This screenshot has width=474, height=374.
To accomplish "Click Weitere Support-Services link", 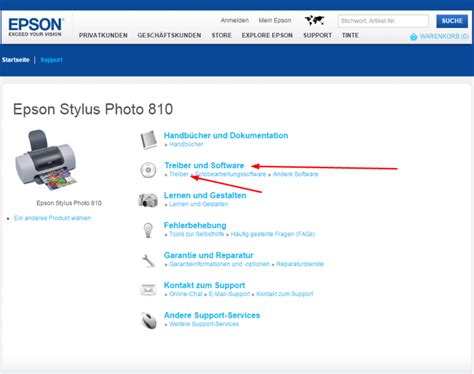I will pos(204,324).
